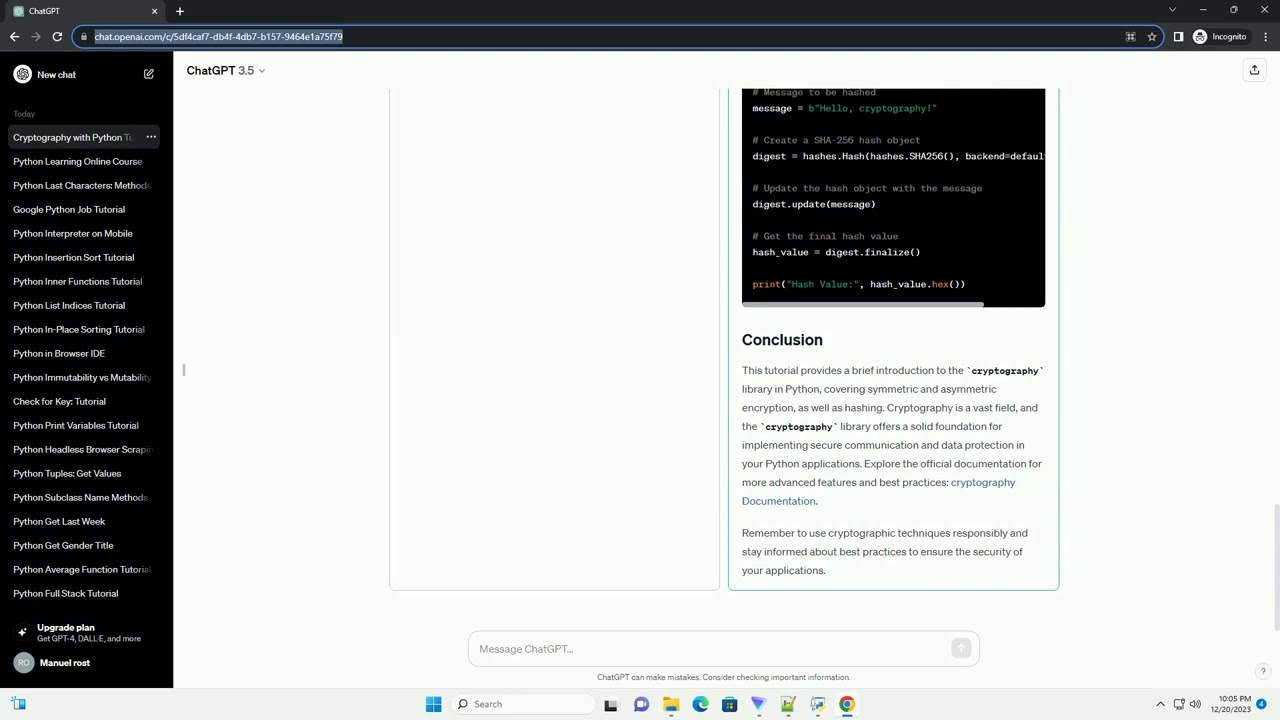Viewport: 1280px width, 720px height.
Task: Bookmark this page with star icon
Action: point(1152,37)
